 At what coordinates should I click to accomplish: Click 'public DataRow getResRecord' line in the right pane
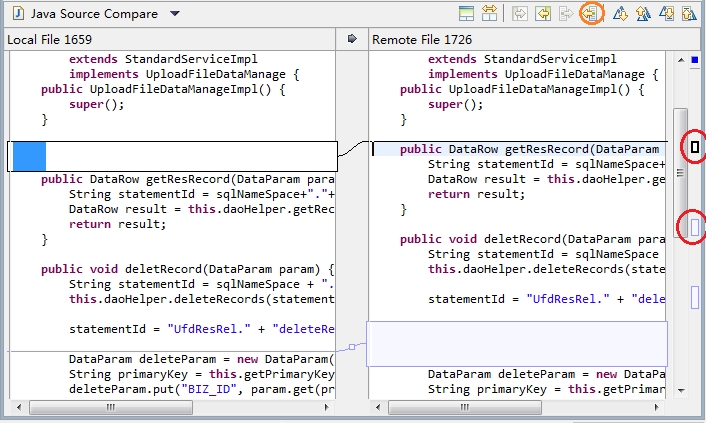[x=530, y=149]
